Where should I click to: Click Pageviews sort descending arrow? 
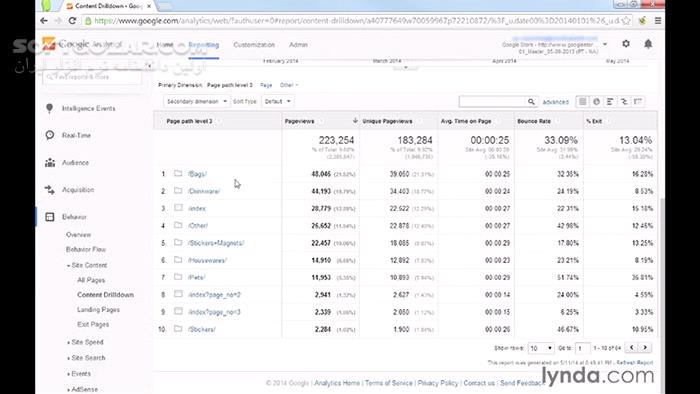tap(355, 120)
